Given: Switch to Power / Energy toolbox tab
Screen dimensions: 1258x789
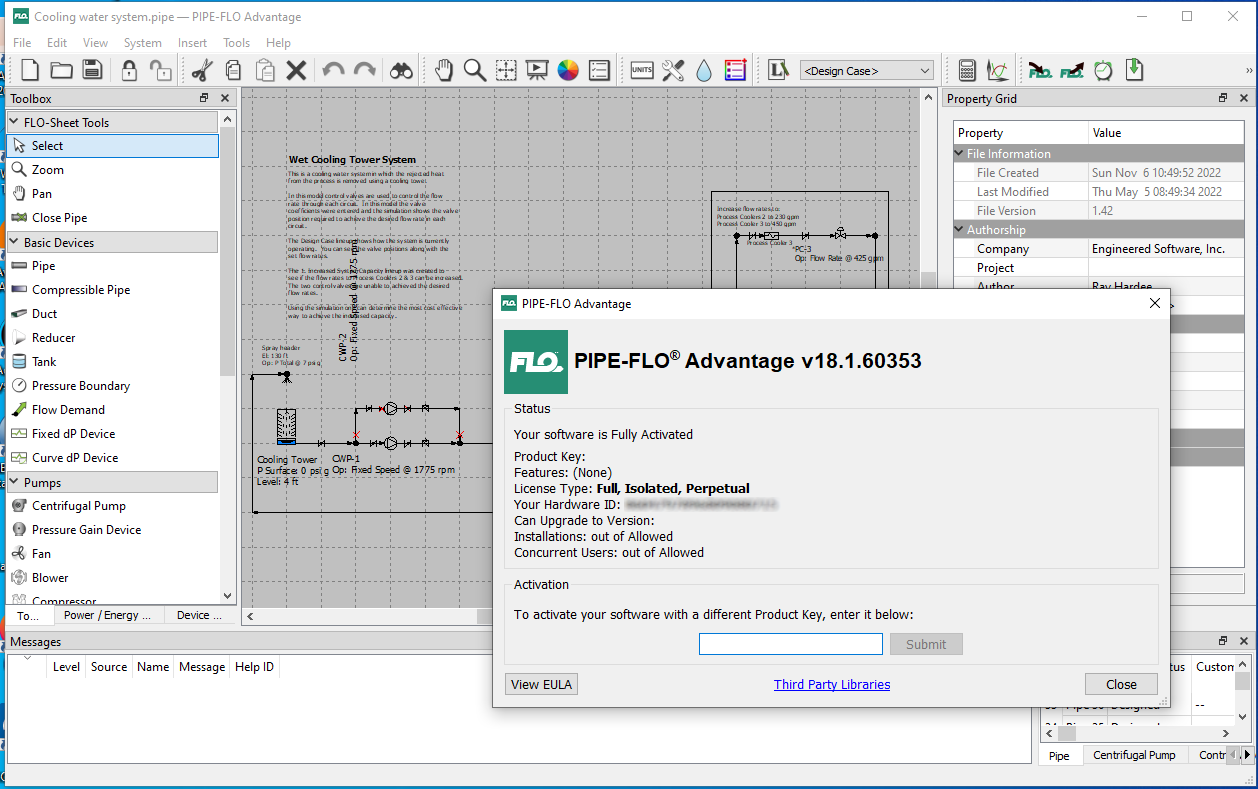Looking at the screenshot, I should tap(107, 615).
